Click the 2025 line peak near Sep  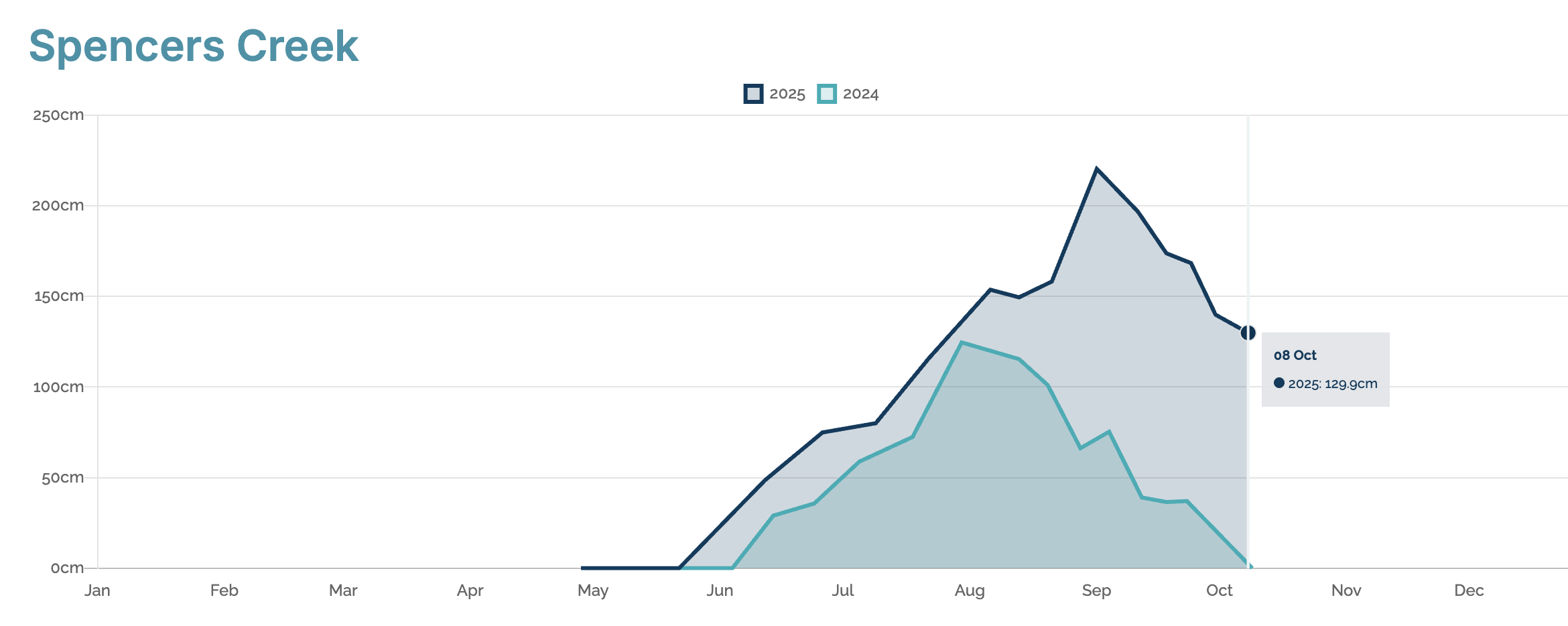[1096, 168]
